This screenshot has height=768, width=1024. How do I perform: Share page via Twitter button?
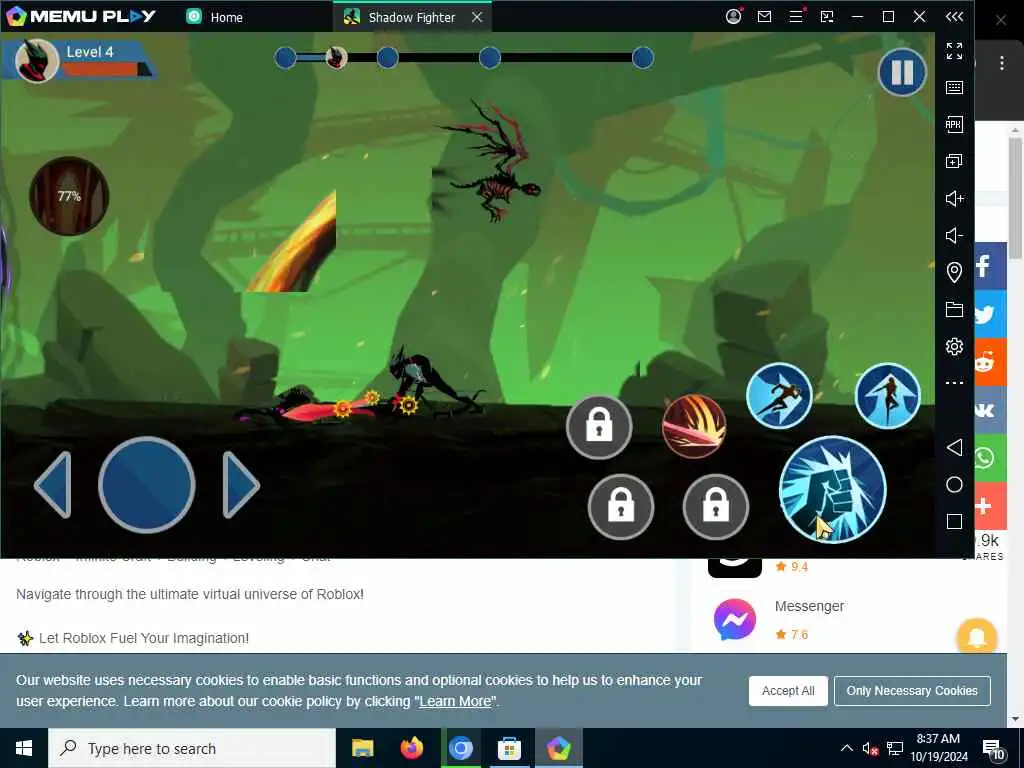coord(990,313)
